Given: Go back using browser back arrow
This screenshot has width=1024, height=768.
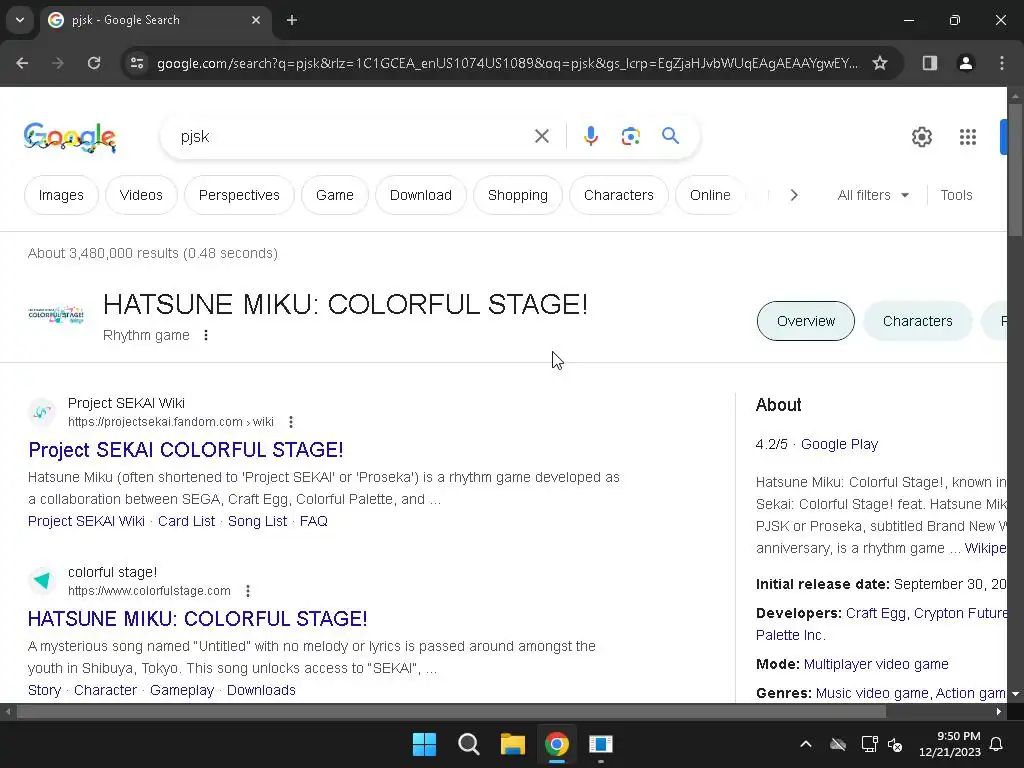Looking at the screenshot, I should (22, 63).
